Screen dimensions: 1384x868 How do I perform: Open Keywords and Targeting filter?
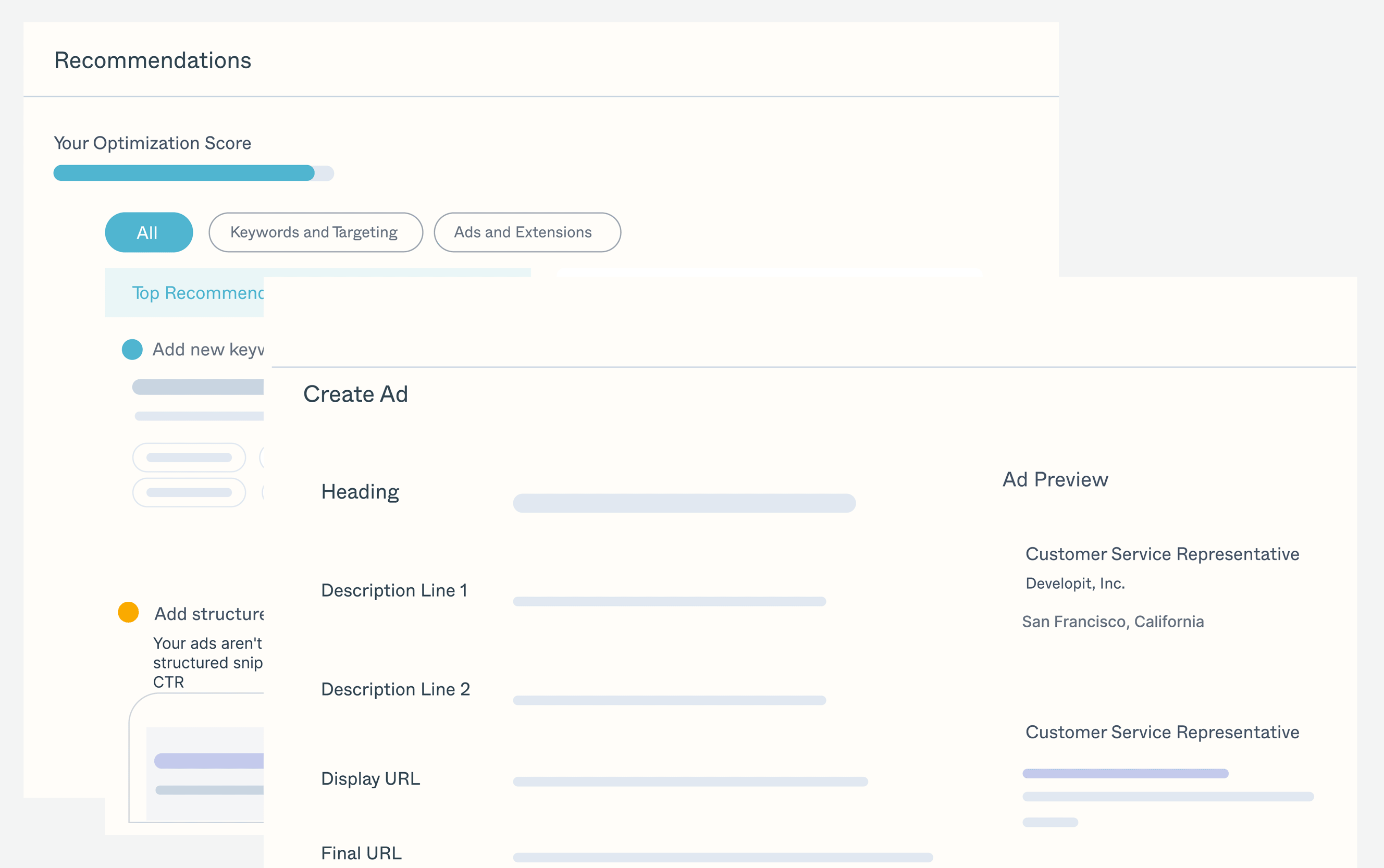(315, 232)
